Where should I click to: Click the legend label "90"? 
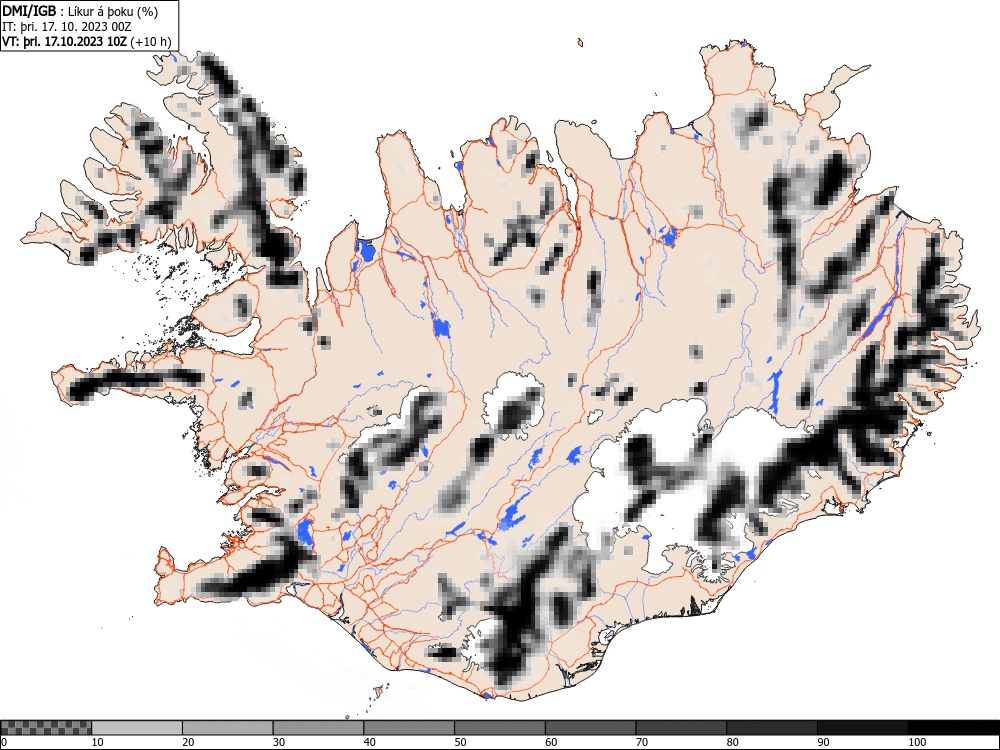pyautogui.click(x=823, y=742)
